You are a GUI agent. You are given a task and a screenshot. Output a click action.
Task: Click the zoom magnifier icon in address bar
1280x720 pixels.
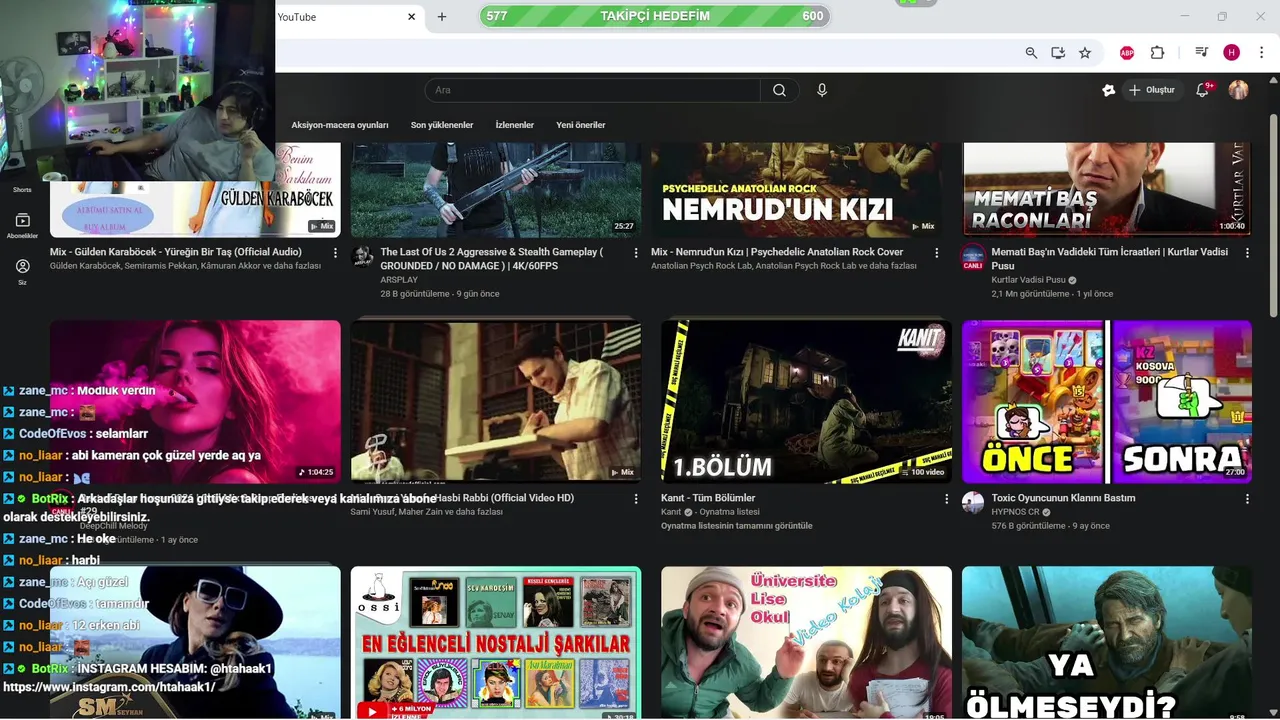(1031, 53)
